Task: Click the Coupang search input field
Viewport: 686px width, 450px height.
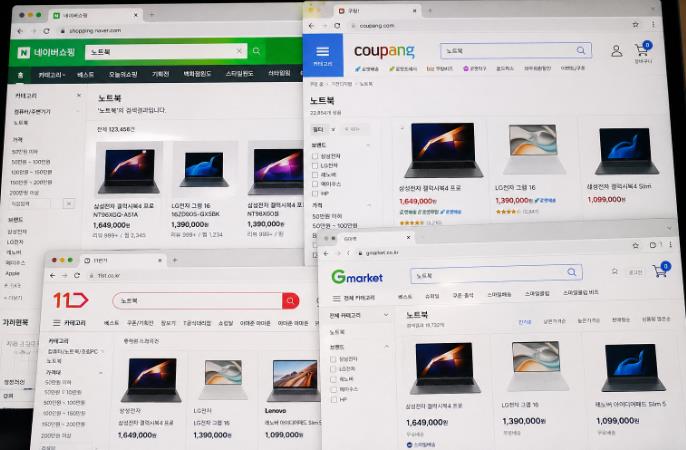Action: tap(516, 51)
